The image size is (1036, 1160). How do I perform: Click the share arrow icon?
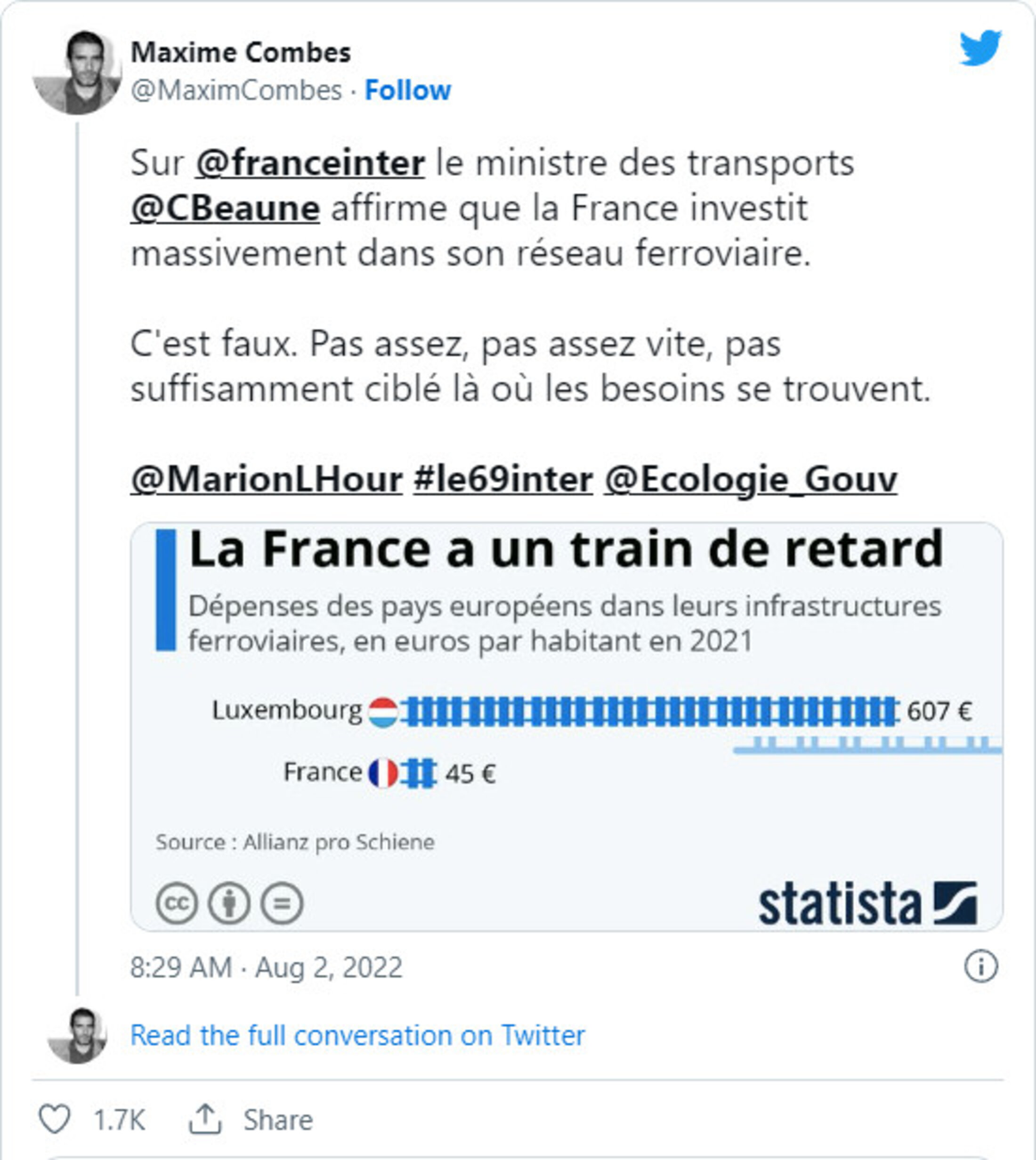pos(205,1119)
